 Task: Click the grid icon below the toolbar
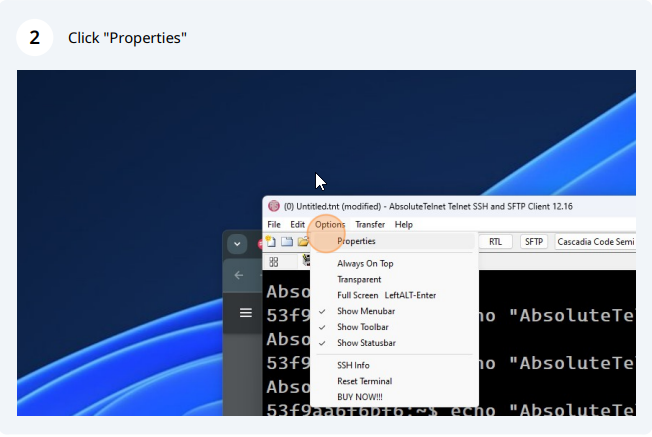coord(274,262)
